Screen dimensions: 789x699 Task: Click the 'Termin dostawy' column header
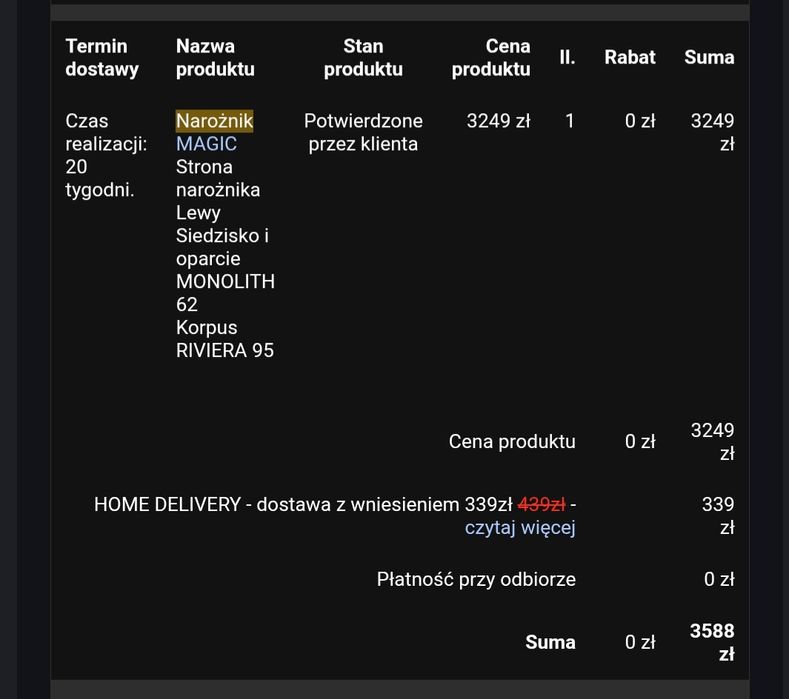(x=102, y=57)
